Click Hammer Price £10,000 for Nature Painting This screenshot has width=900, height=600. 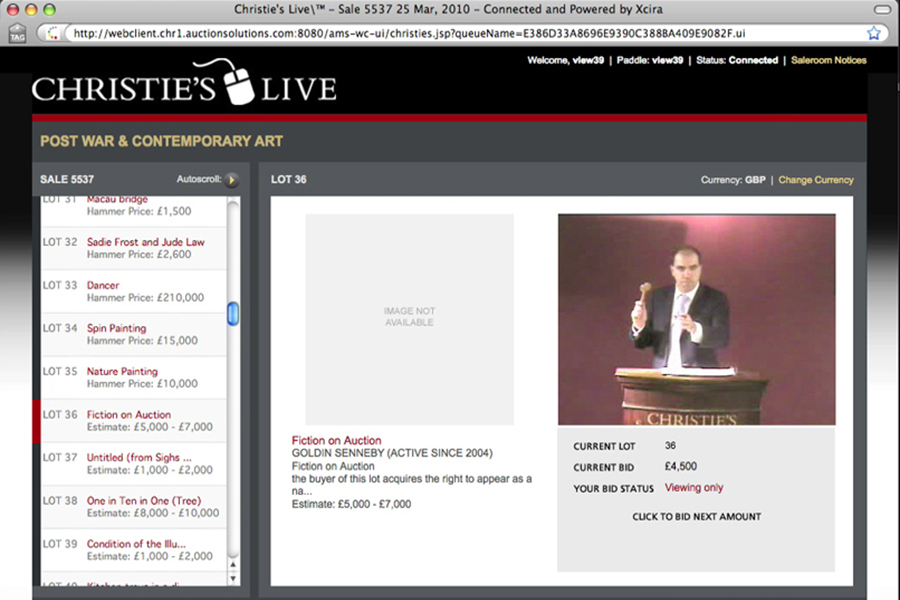click(142, 384)
